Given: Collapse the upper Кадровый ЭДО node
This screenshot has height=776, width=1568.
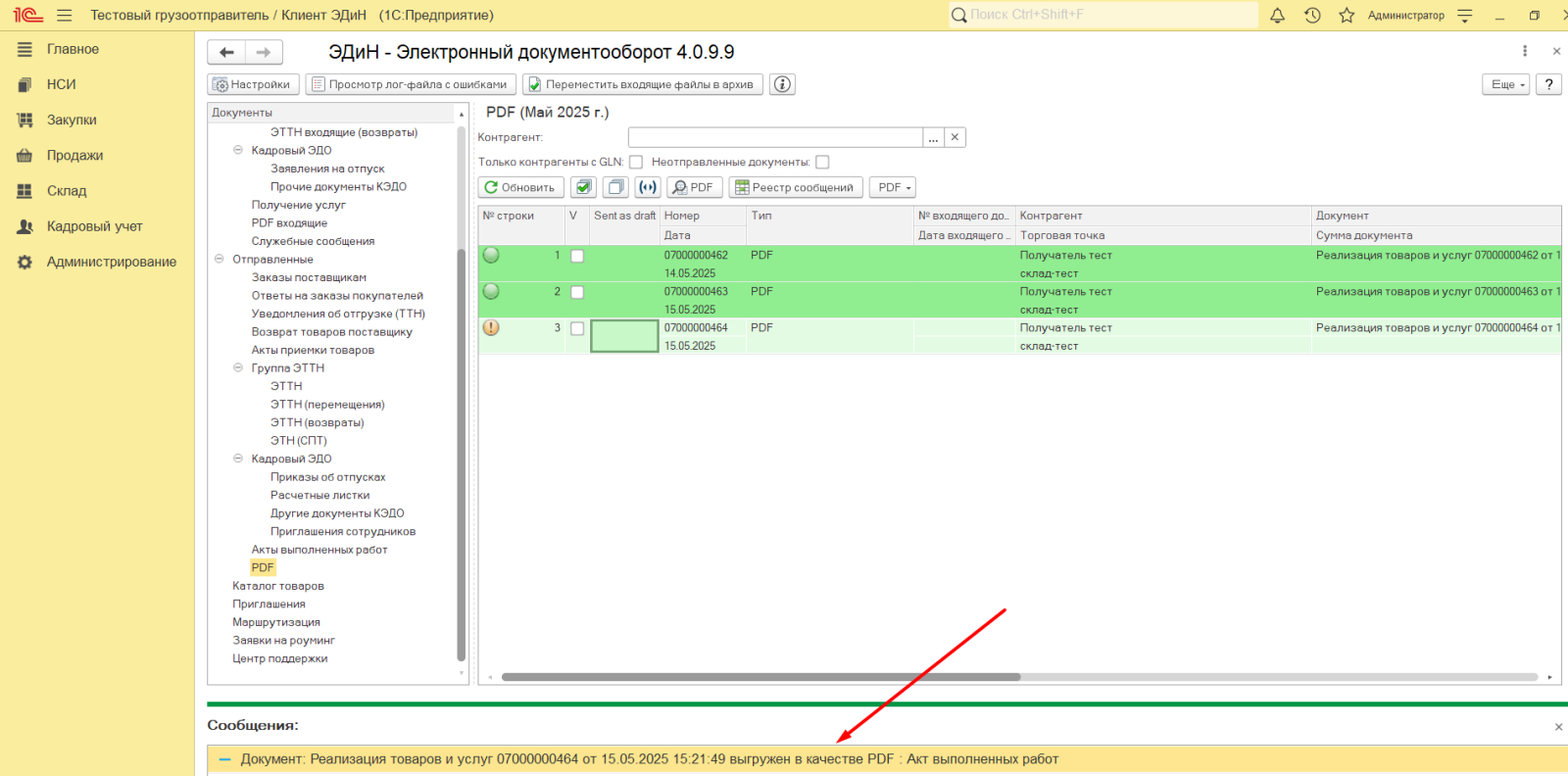Looking at the screenshot, I should point(237,151).
